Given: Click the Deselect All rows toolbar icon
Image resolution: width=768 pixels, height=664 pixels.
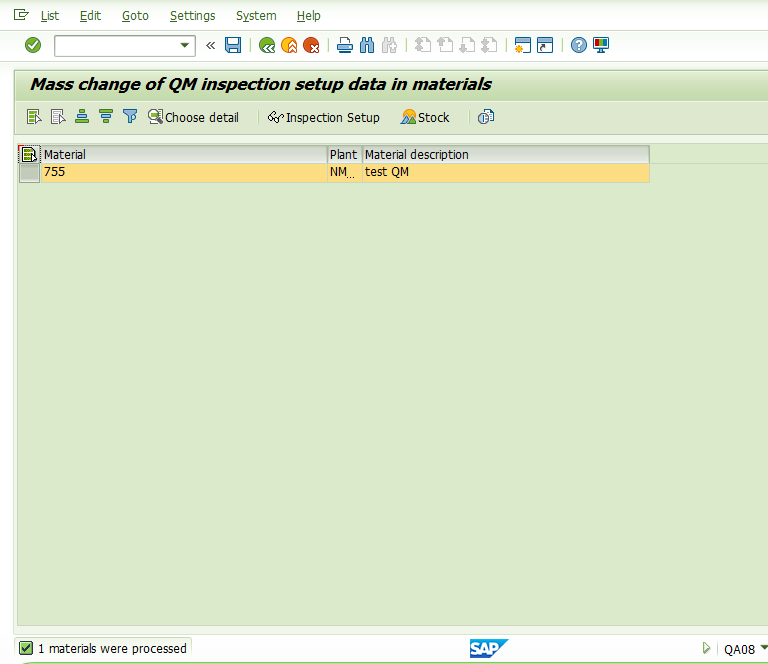Looking at the screenshot, I should (x=58, y=117).
